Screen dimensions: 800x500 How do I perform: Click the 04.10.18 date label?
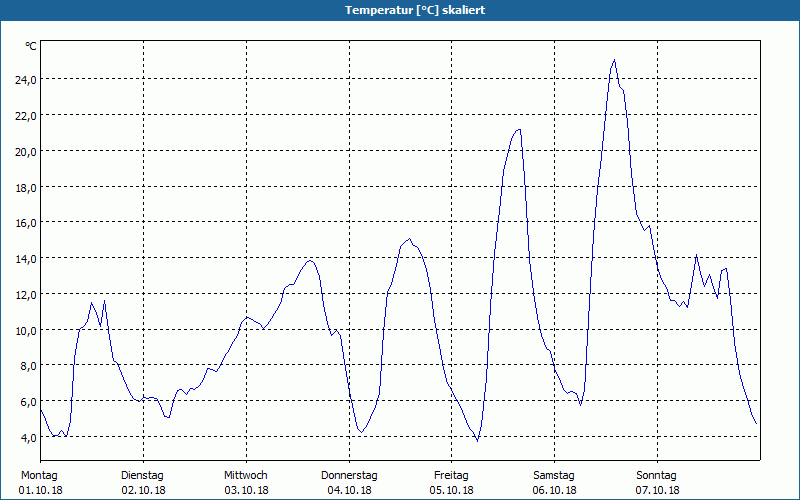click(x=349, y=490)
